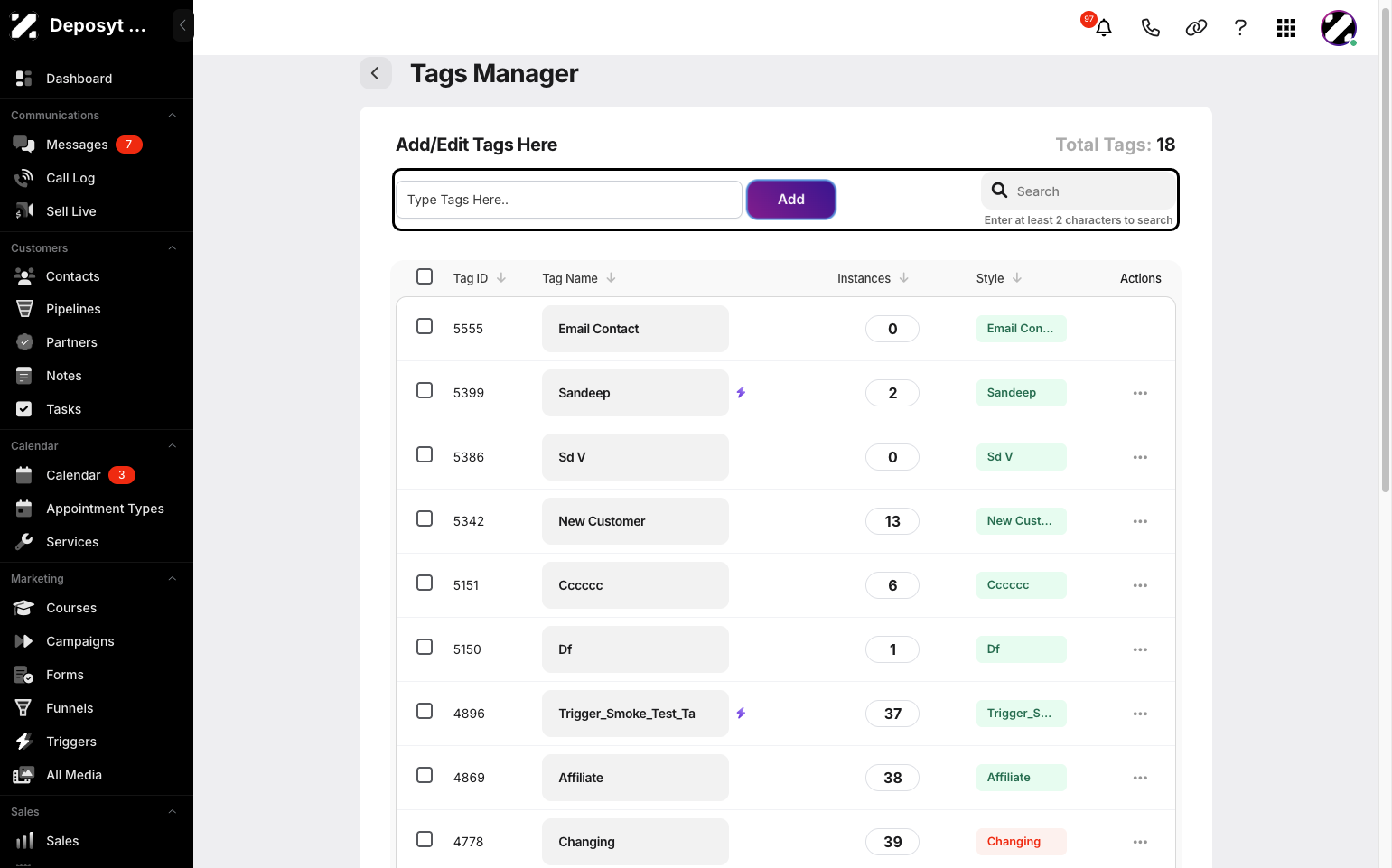Open actions menu for Cccccc row
Screen dimensions: 1392x868
pos(1140,585)
